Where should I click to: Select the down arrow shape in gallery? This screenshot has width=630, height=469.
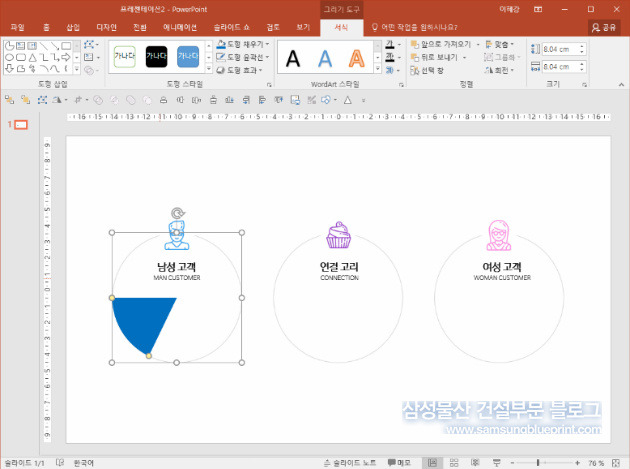9,69
